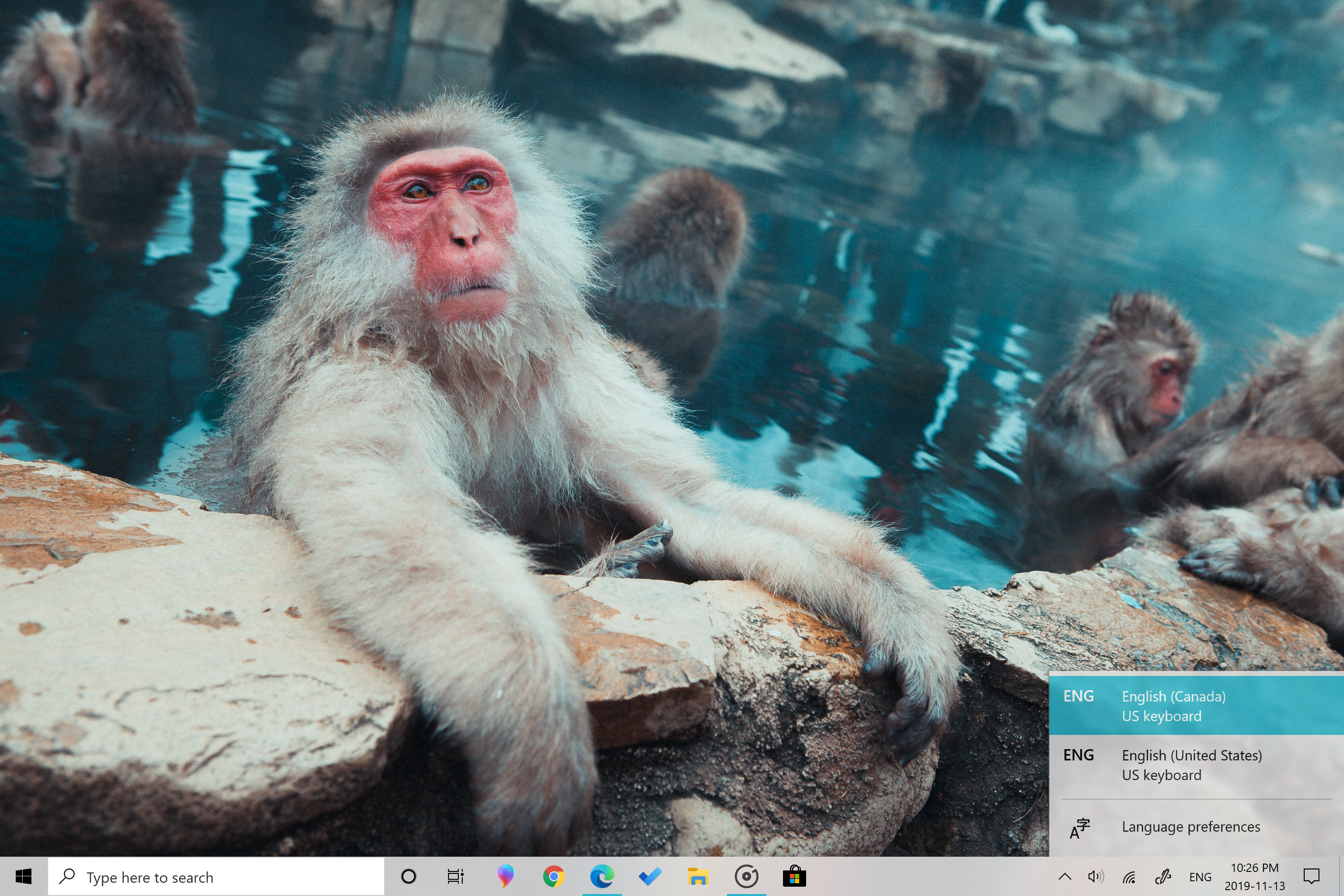The width and height of the screenshot is (1344, 896).
Task: Open Language preferences
Action: 1190,827
